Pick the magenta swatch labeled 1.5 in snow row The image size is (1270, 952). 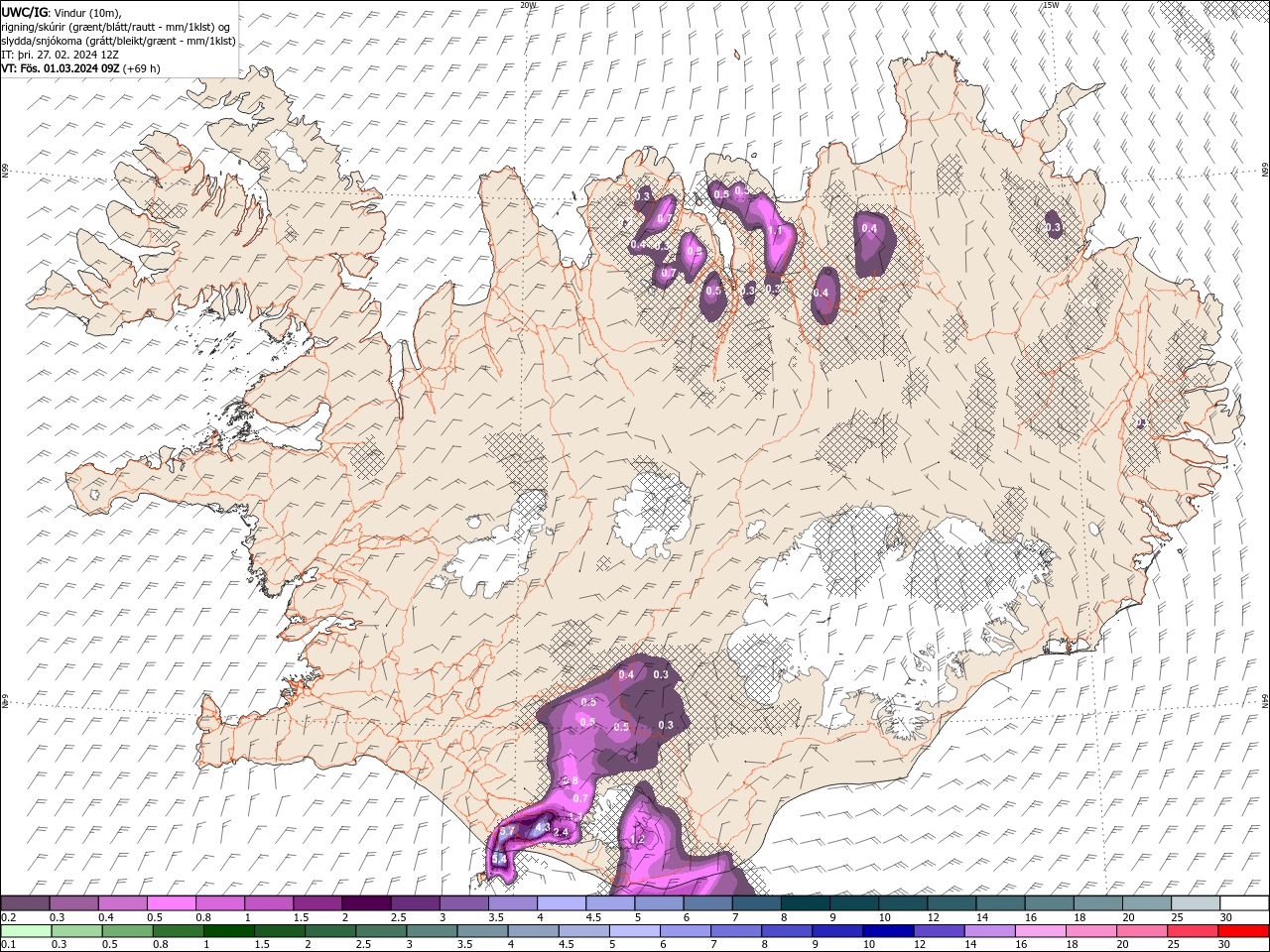317,903
